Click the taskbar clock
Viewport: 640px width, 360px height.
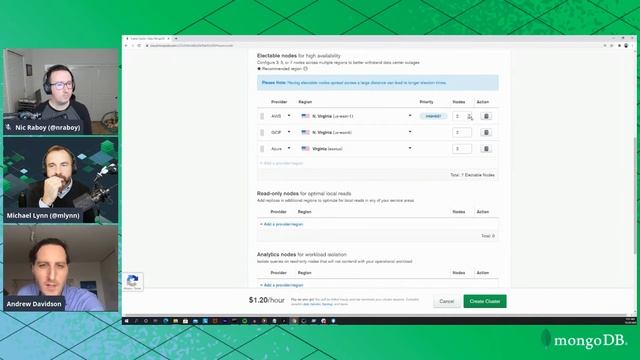[x=630, y=321]
